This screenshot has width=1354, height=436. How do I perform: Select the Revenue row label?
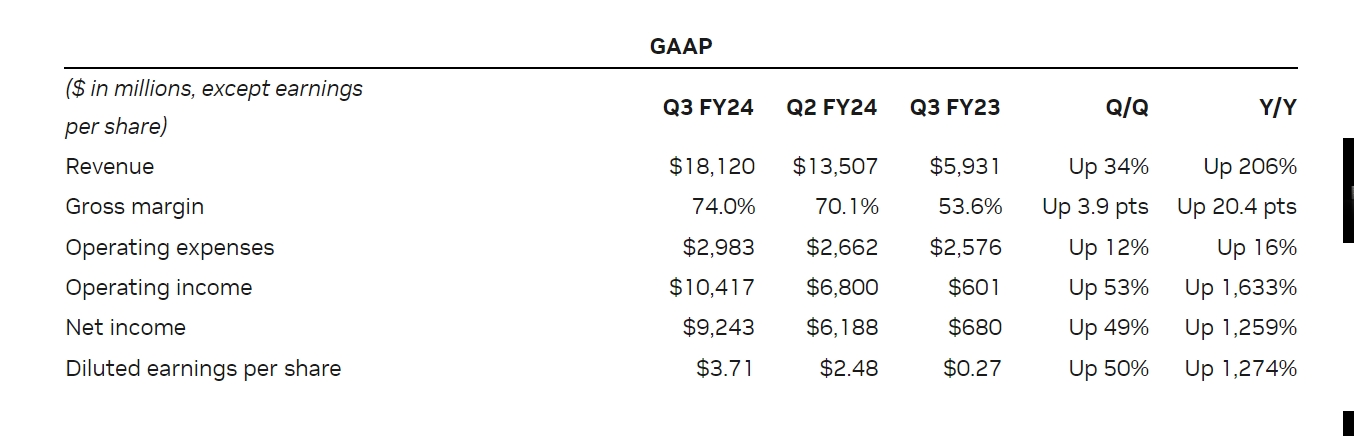tap(110, 167)
